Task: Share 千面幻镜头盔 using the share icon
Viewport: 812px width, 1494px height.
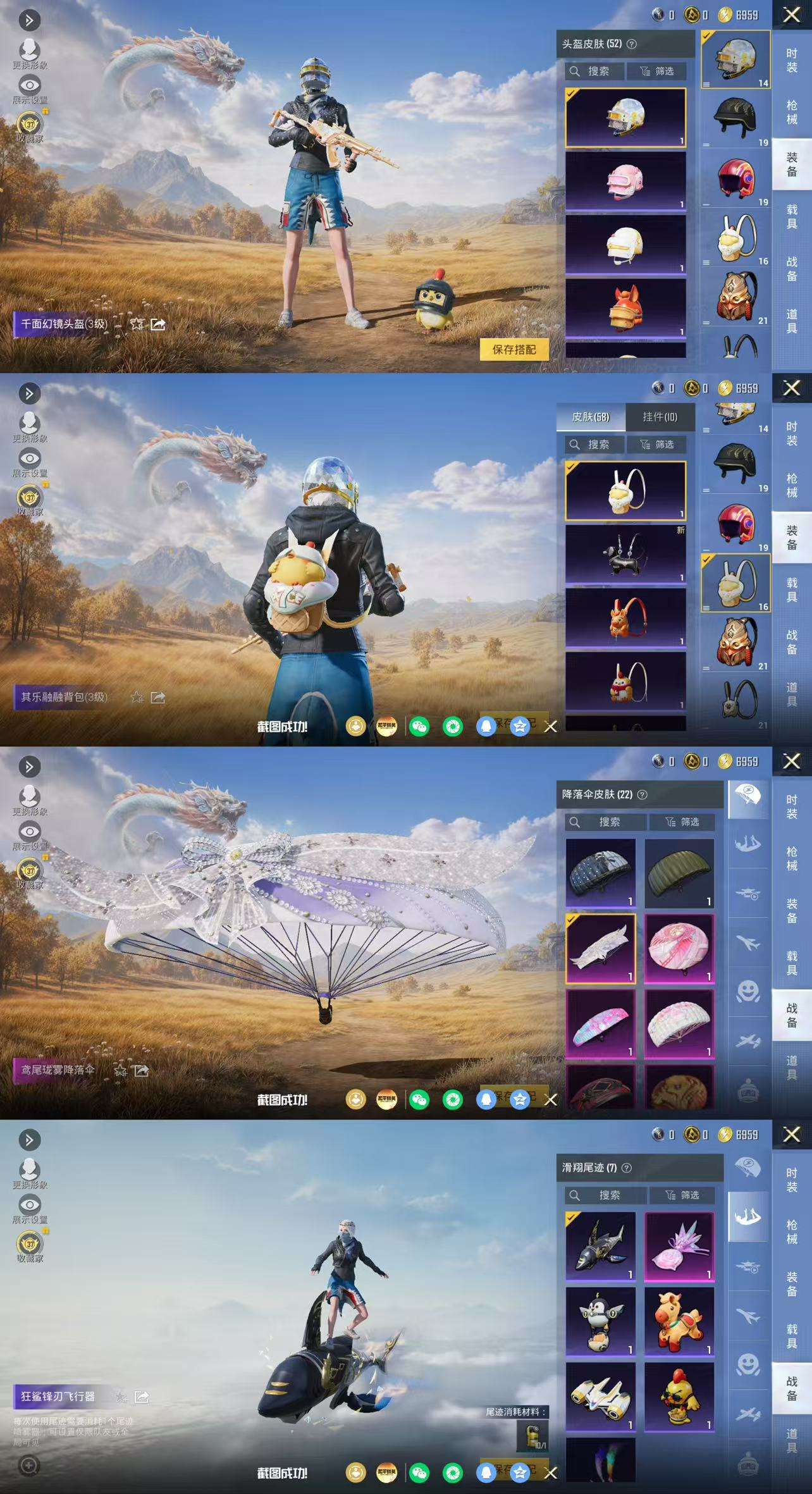Action: 158,324
